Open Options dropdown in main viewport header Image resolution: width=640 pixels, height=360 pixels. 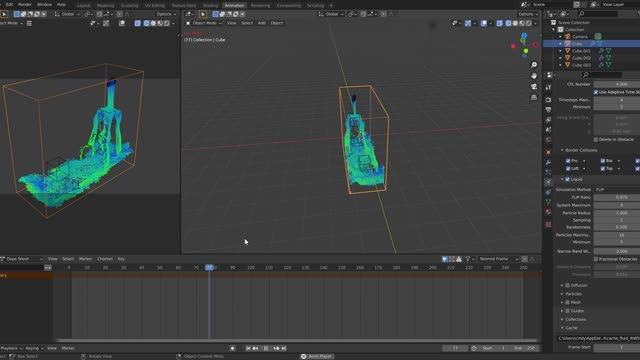click(527, 14)
